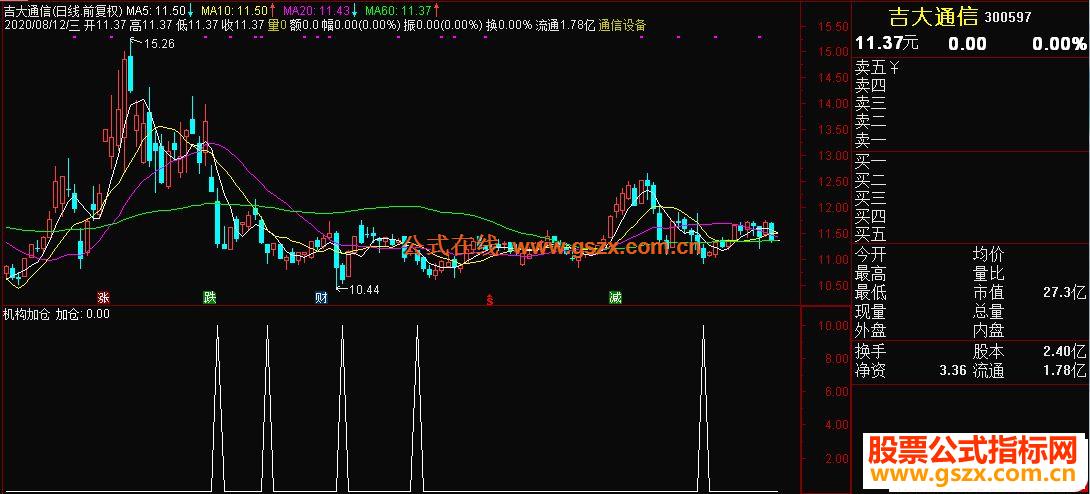1090x494 pixels.
Task: Click the rightmost 机构加仓 signal spike
Action: [x=703, y=409]
